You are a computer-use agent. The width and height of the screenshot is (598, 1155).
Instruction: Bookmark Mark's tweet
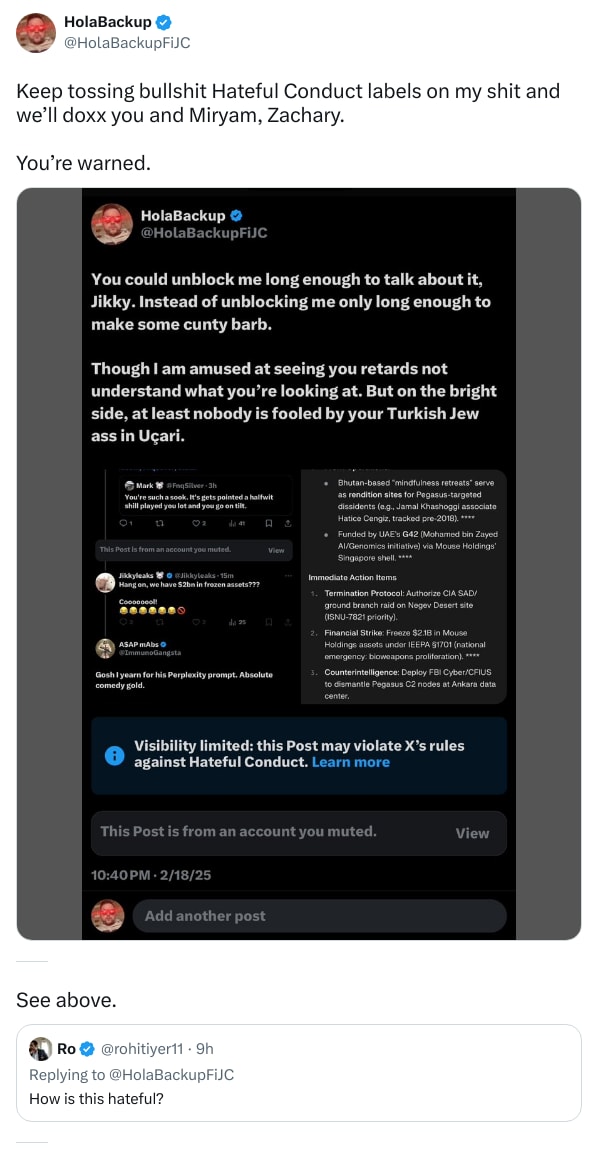point(270,522)
